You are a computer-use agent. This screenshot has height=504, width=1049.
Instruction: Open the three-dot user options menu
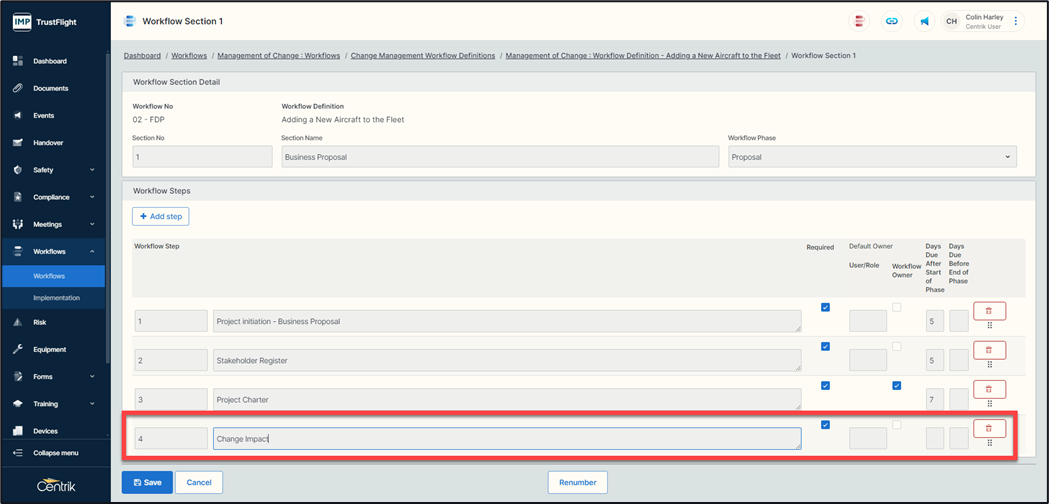tap(1016, 21)
